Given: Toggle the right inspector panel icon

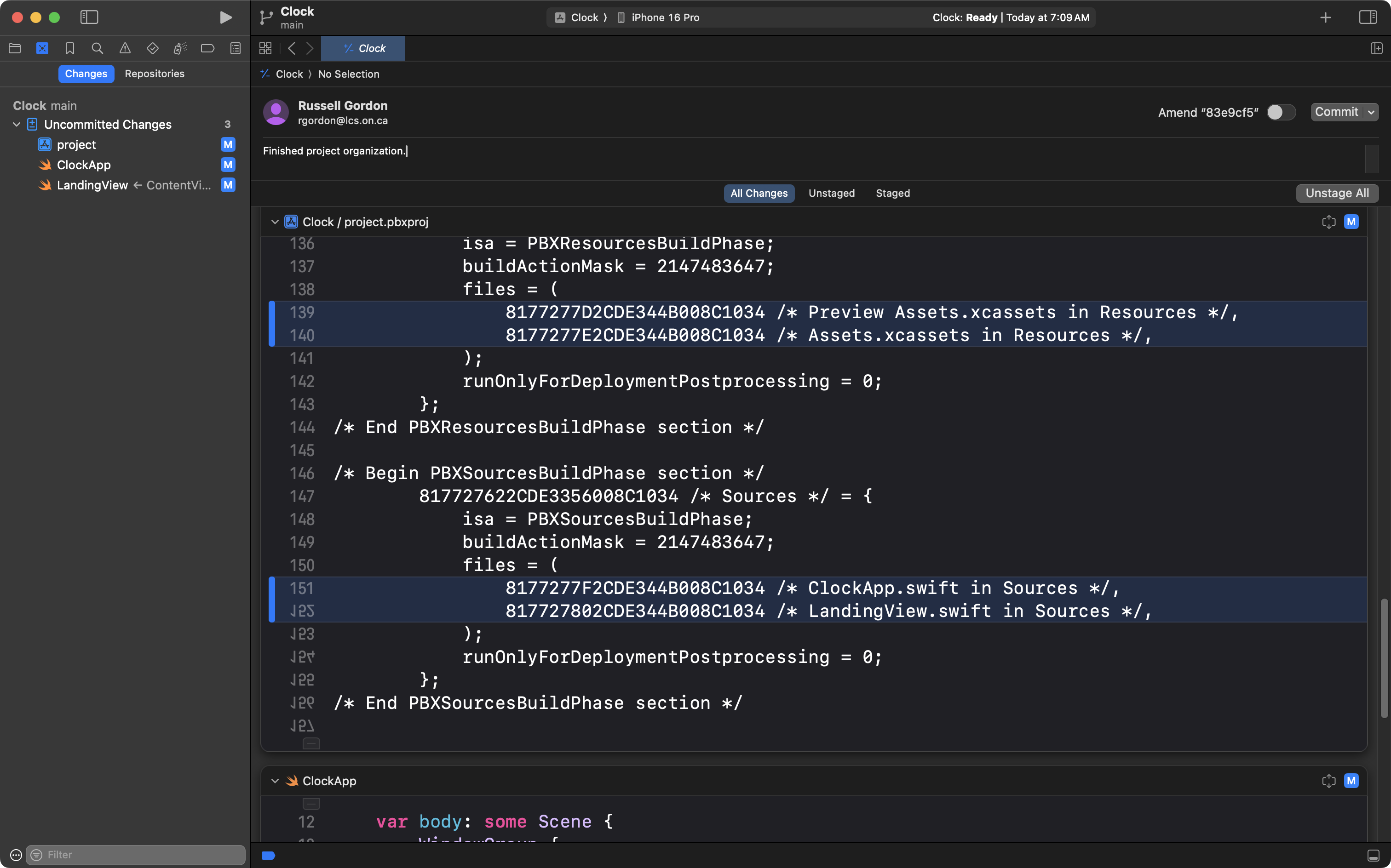Looking at the screenshot, I should click(x=1368, y=17).
